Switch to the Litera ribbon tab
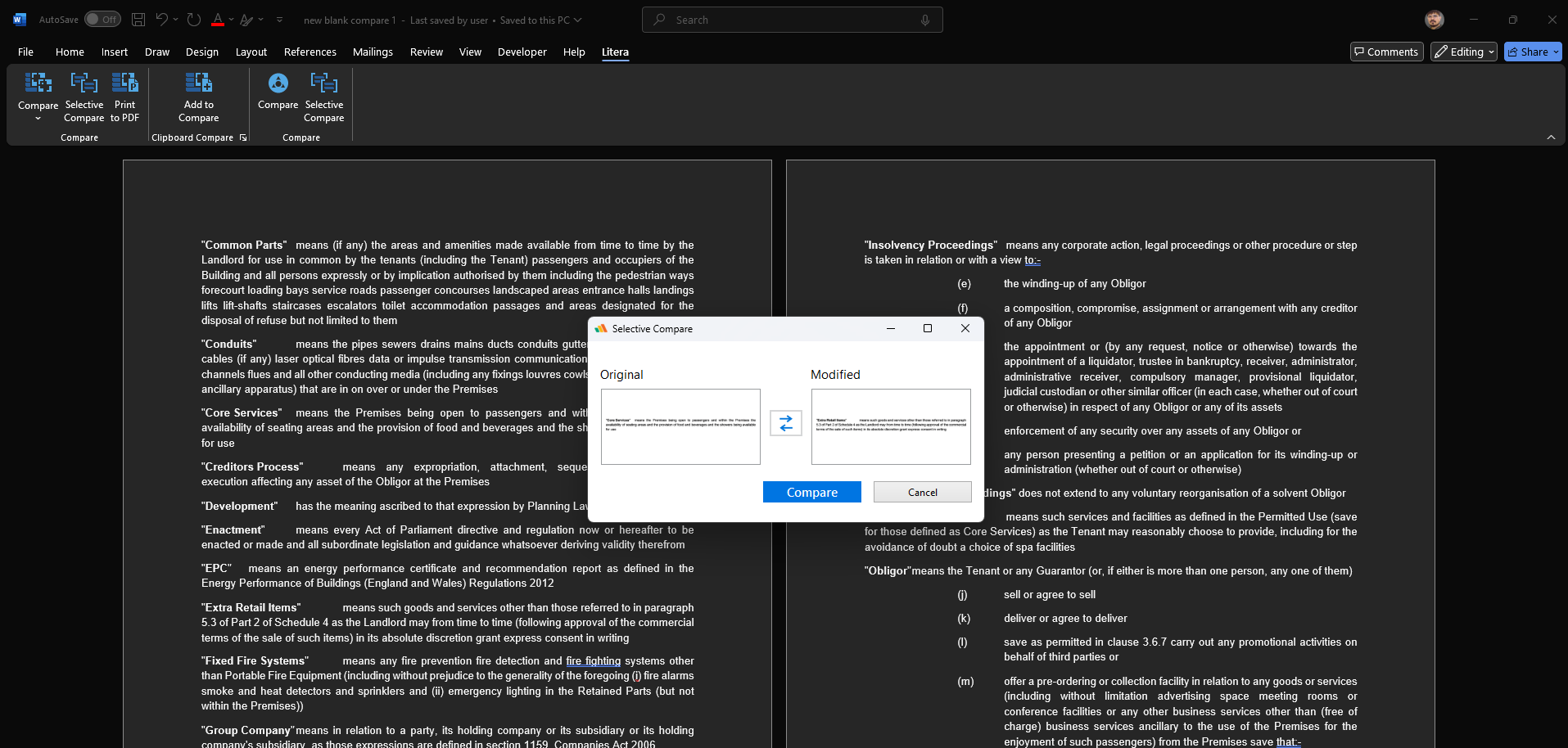Image resolution: width=1568 pixels, height=748 pixels. tap(615, 52)
